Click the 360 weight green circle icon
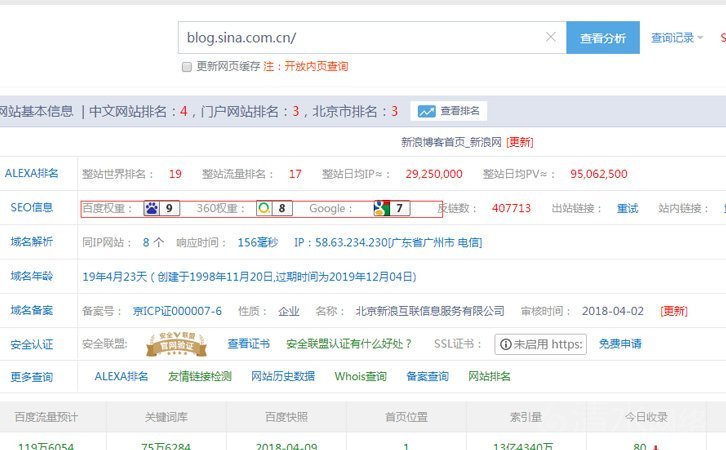726x450 pixels. point(264,208)
